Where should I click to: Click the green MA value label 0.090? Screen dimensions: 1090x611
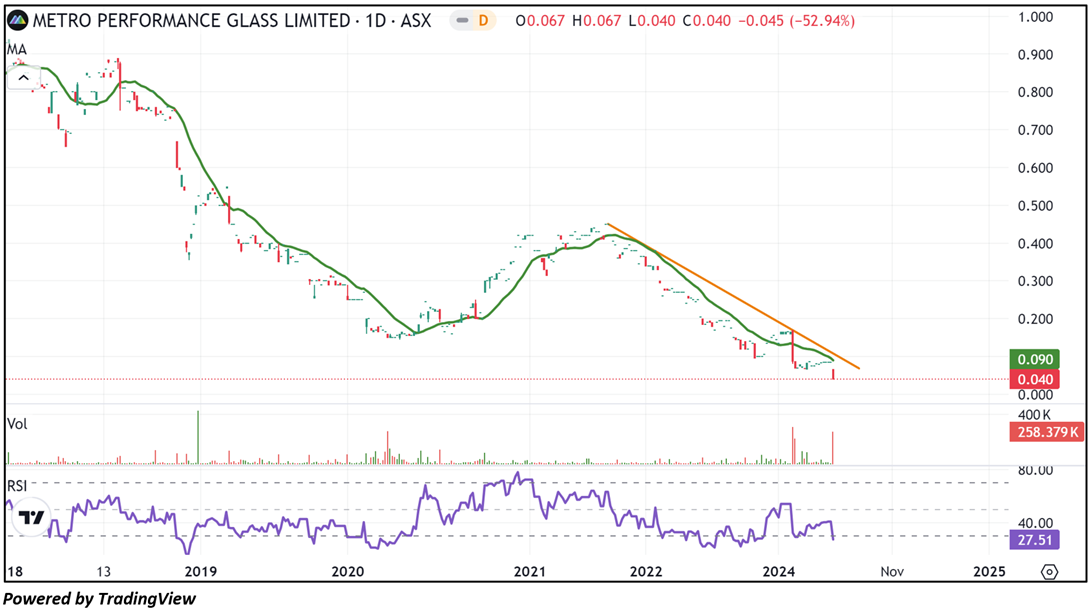click(x=1034, y=359)
